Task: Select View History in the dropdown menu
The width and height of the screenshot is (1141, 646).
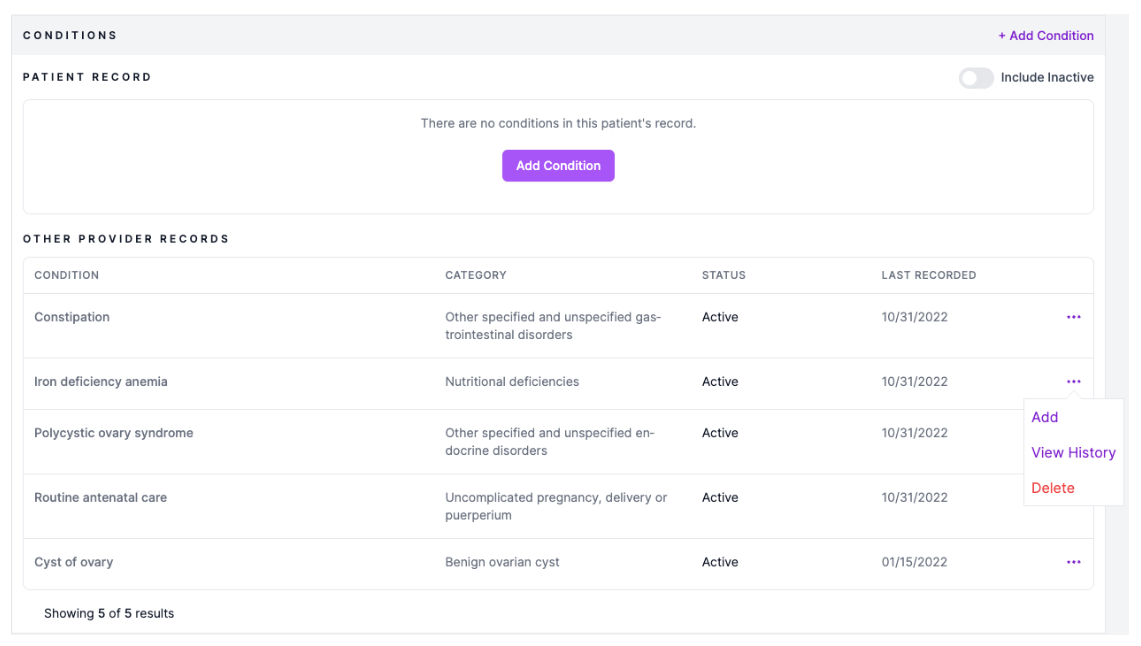Action: pyautogui.click(x=1073, y=453)
